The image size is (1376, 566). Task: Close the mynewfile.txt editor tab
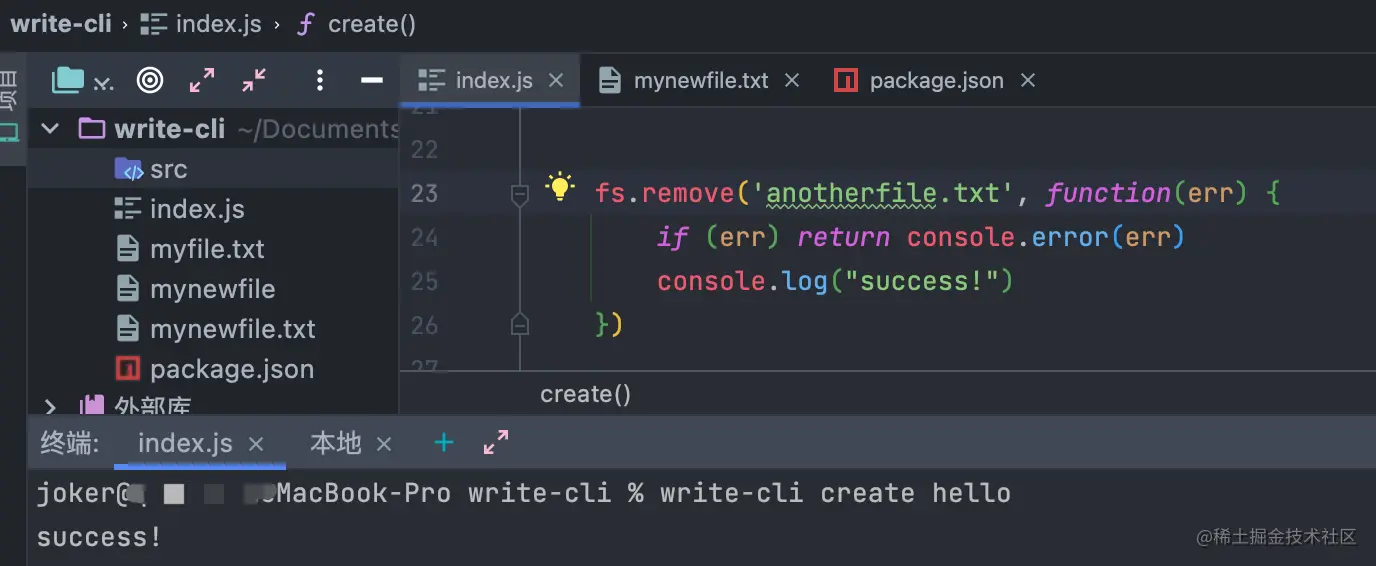tap(792, 81)
